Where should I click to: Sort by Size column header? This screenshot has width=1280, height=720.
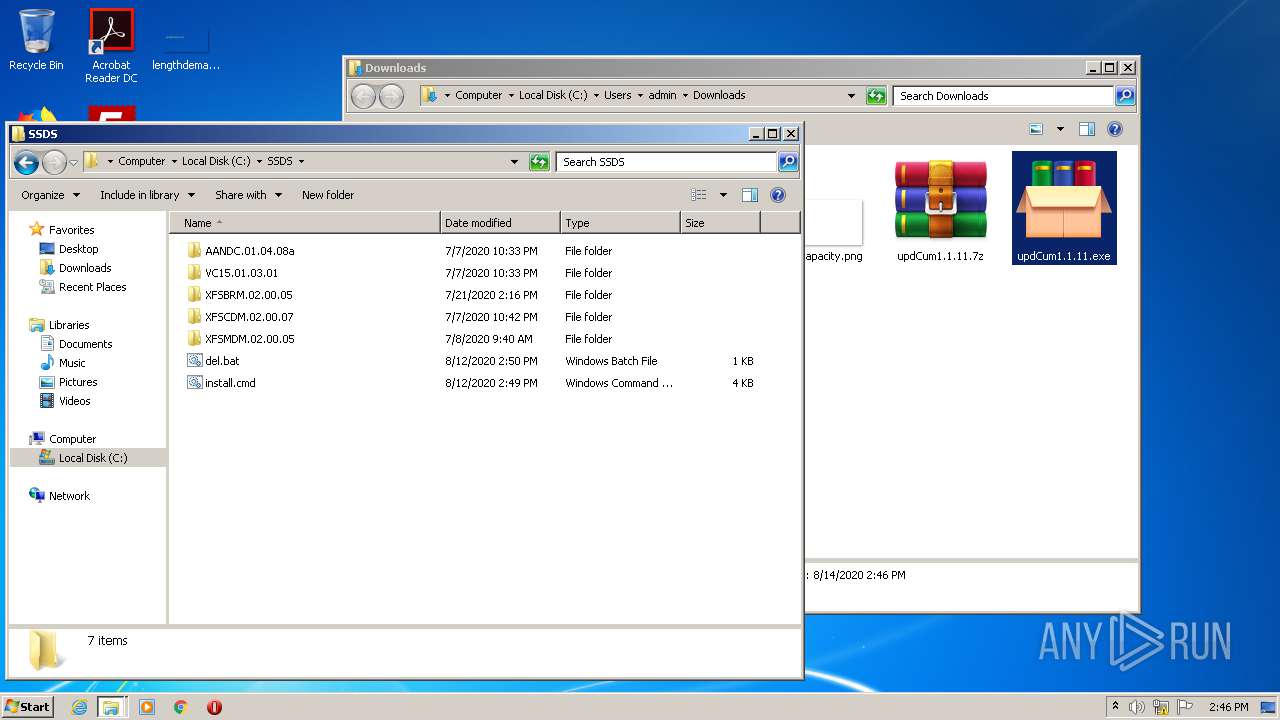(x=720, y=223)
